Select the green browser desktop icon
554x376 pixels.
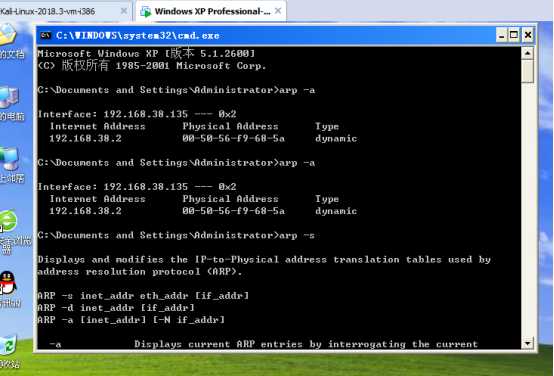coord(8,221)
